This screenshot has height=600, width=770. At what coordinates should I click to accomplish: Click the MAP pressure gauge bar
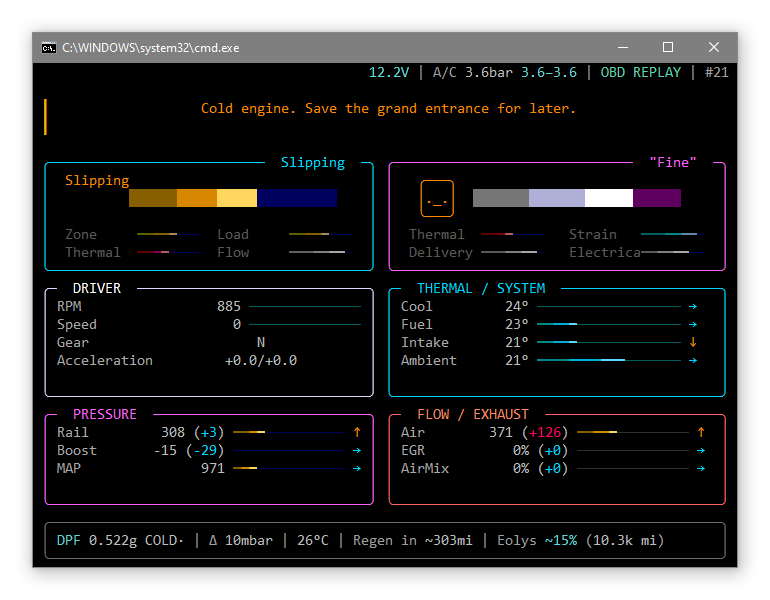(289, 468)
